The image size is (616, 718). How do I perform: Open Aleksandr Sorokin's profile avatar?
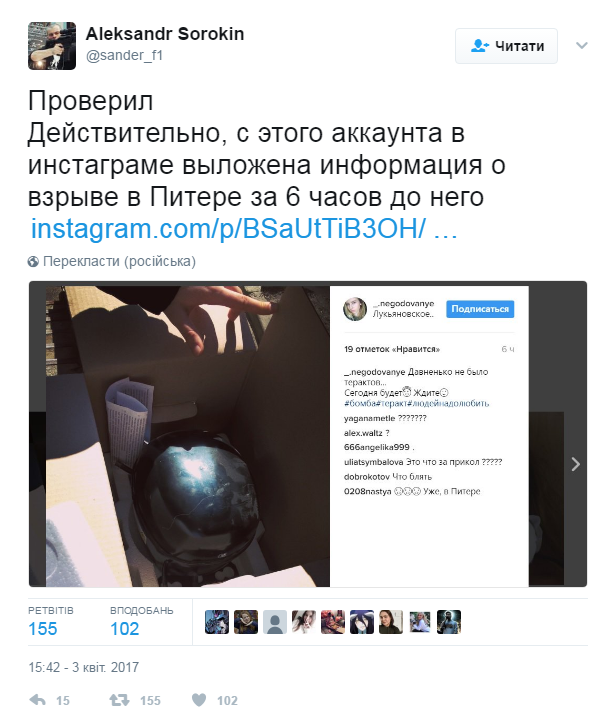coord(52,46)
